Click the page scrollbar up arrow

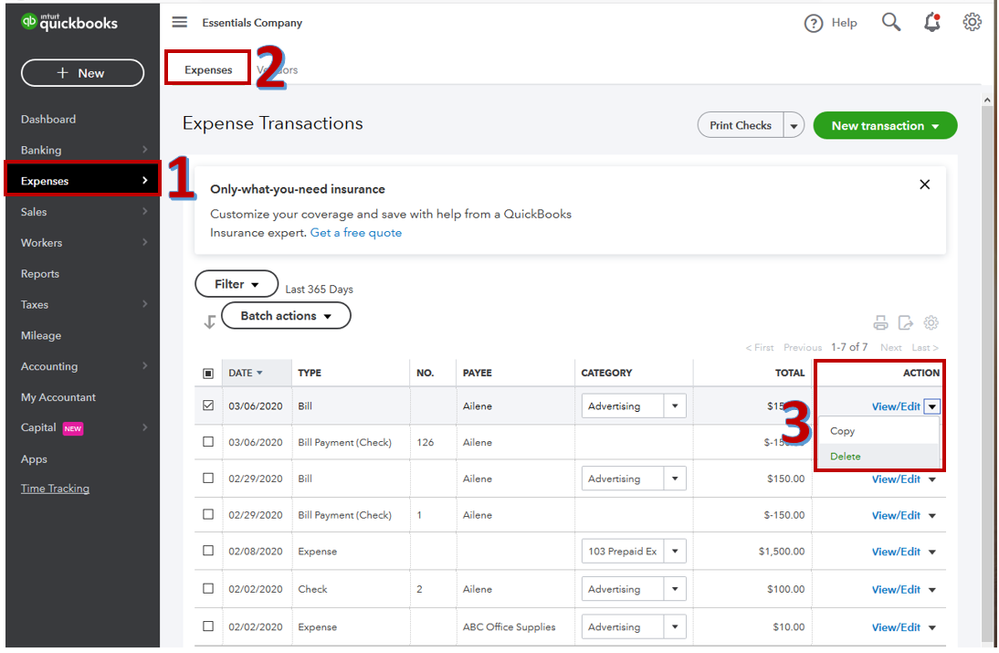click(987, 100)
